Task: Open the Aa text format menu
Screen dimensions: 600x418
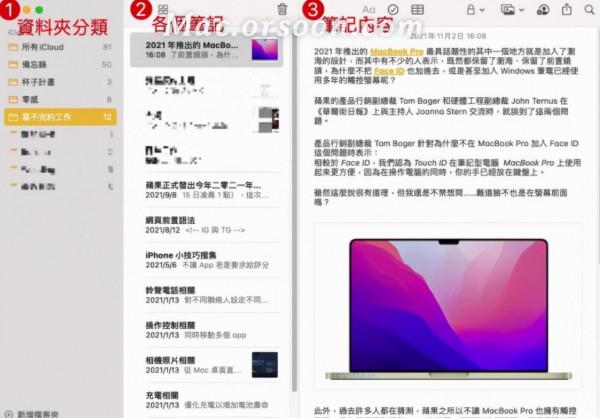Action: click(368, 10)
